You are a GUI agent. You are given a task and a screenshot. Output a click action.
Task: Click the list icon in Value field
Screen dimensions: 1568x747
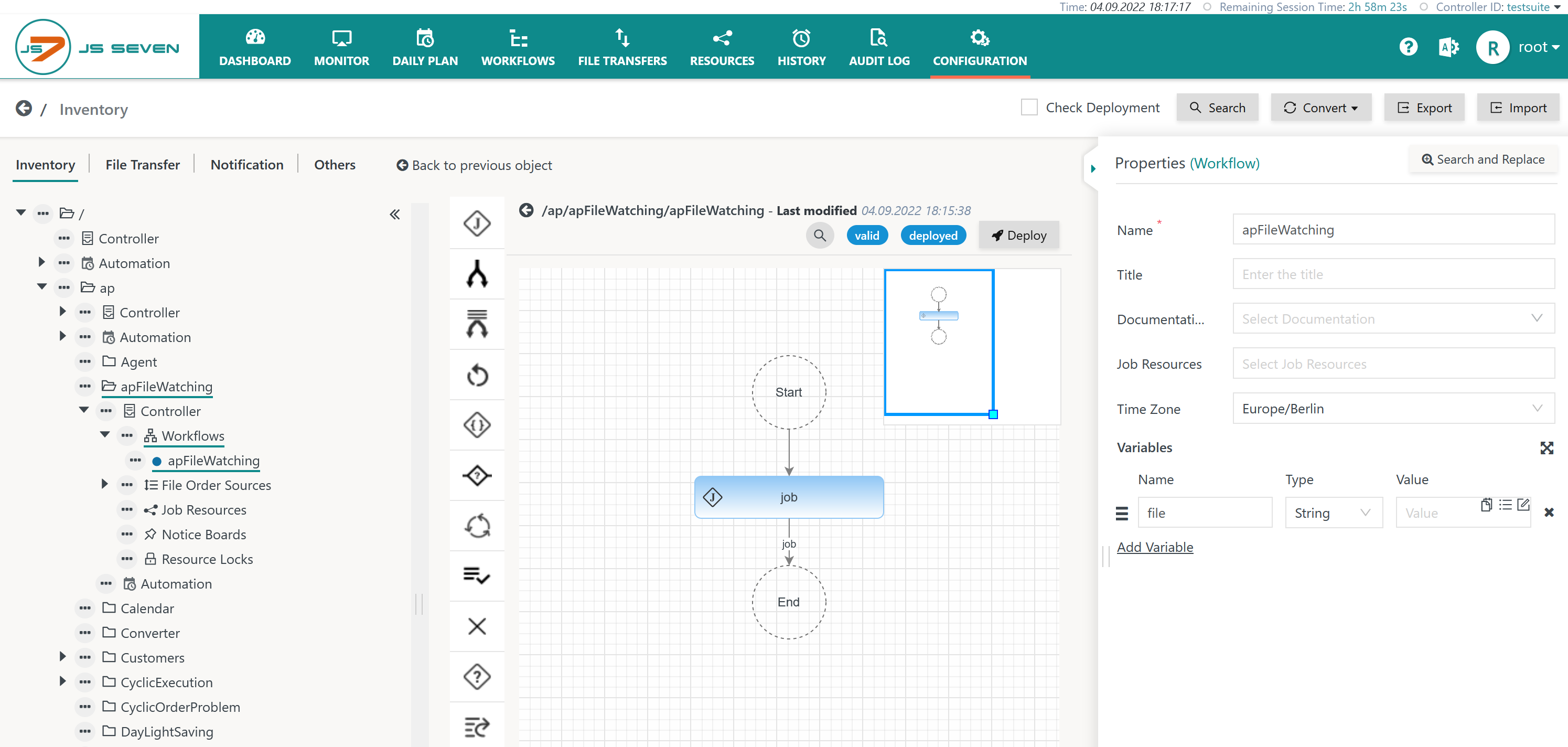click(x=1505, y=505)
